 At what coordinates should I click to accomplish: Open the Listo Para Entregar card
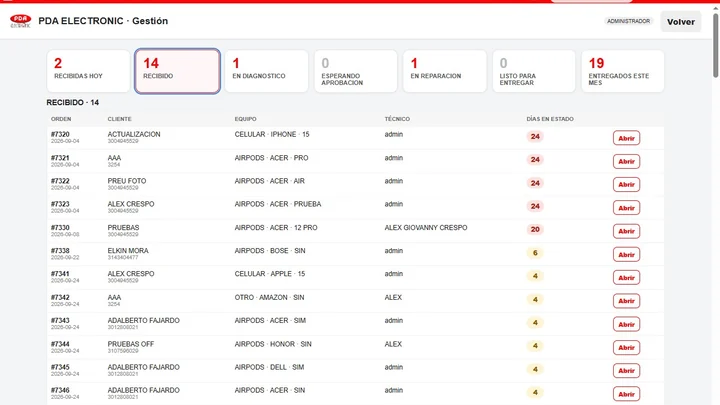(534, 71)
